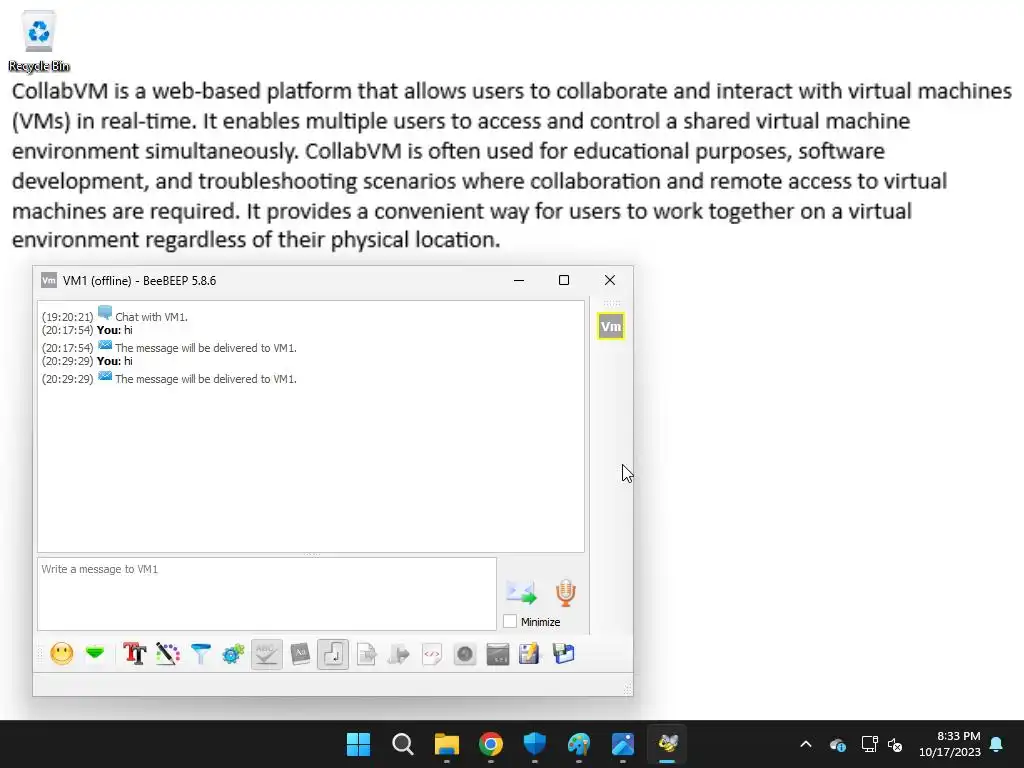Switch to BeeBEEP bee icon in taskbar
Image resolution: width=1024 pixels, height=768 pixels.
point(667,744)
